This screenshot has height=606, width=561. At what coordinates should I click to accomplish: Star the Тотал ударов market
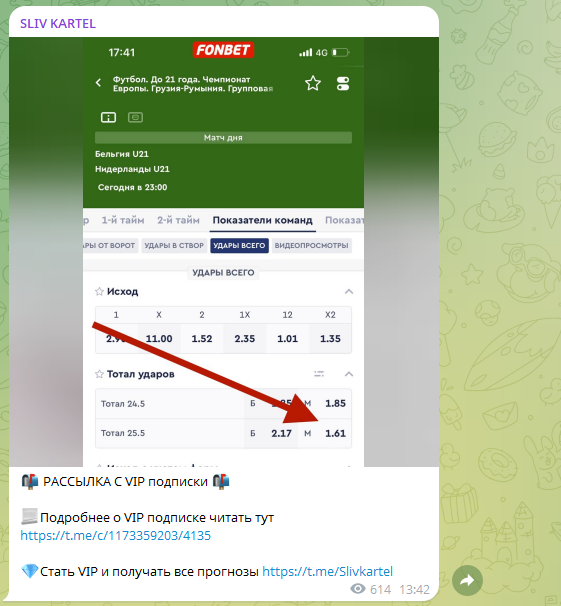[99, 374]
